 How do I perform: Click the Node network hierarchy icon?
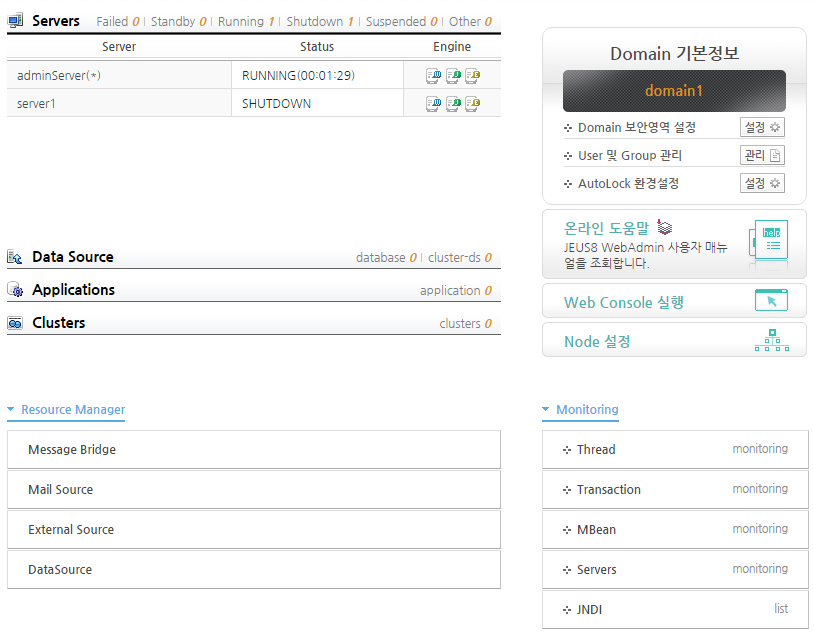772,340
